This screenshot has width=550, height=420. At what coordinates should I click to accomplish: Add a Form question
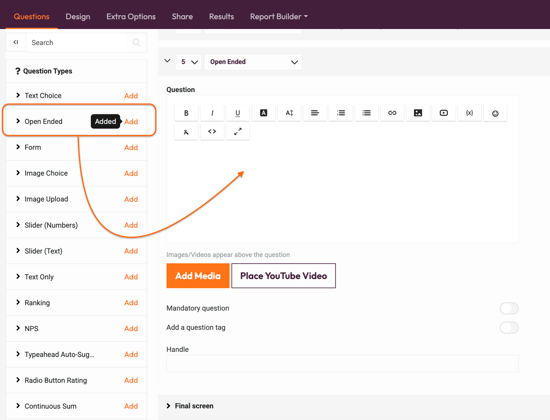131,148
